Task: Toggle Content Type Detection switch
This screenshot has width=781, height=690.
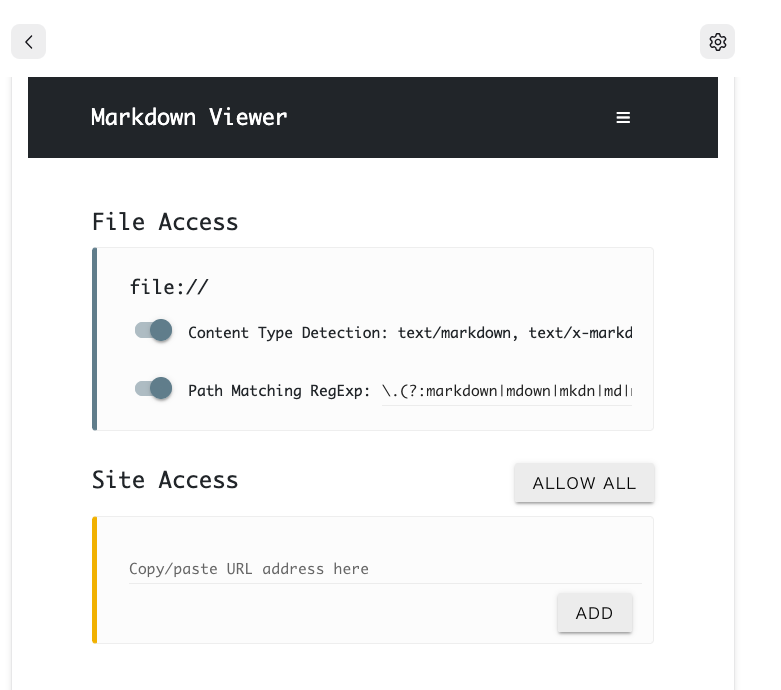Action: (153, 330)
